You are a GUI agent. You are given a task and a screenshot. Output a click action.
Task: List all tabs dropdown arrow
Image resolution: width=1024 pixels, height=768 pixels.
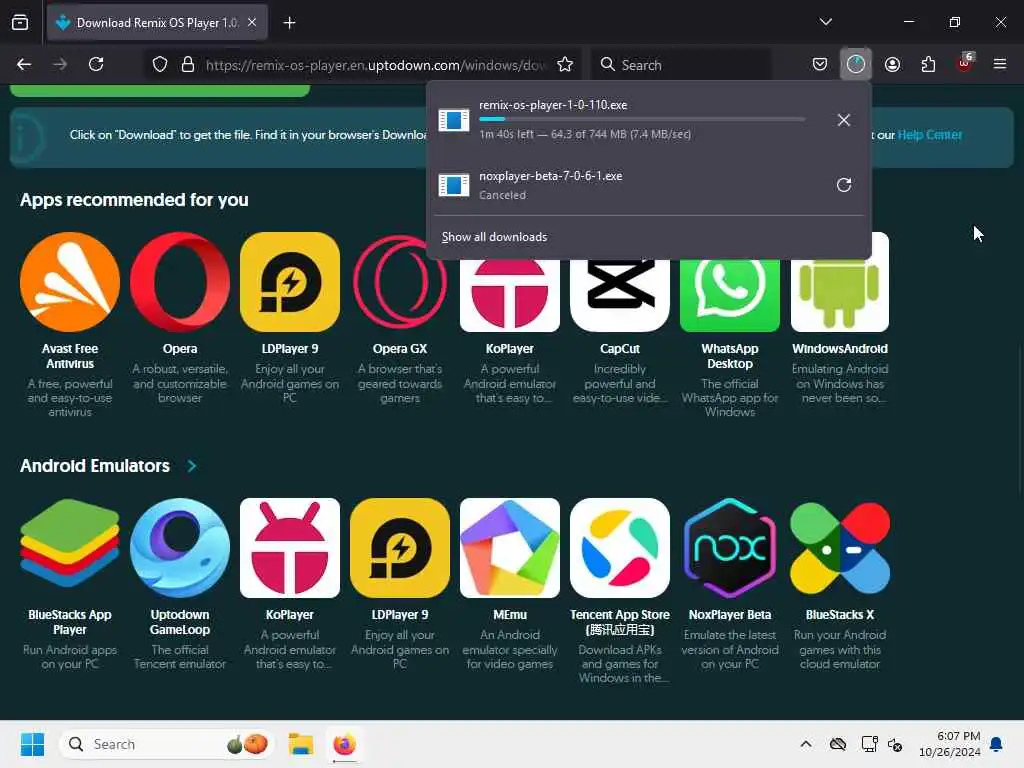tap(825, 22)
